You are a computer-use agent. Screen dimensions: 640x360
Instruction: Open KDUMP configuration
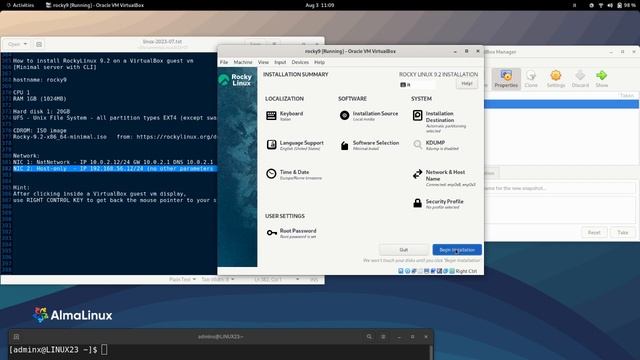pyautogui.click(x=435, y=145)
